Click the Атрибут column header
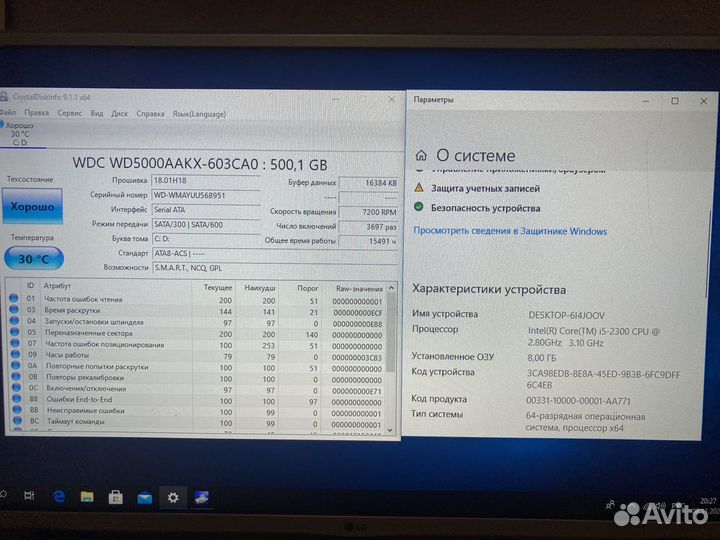 coord(57,286)
